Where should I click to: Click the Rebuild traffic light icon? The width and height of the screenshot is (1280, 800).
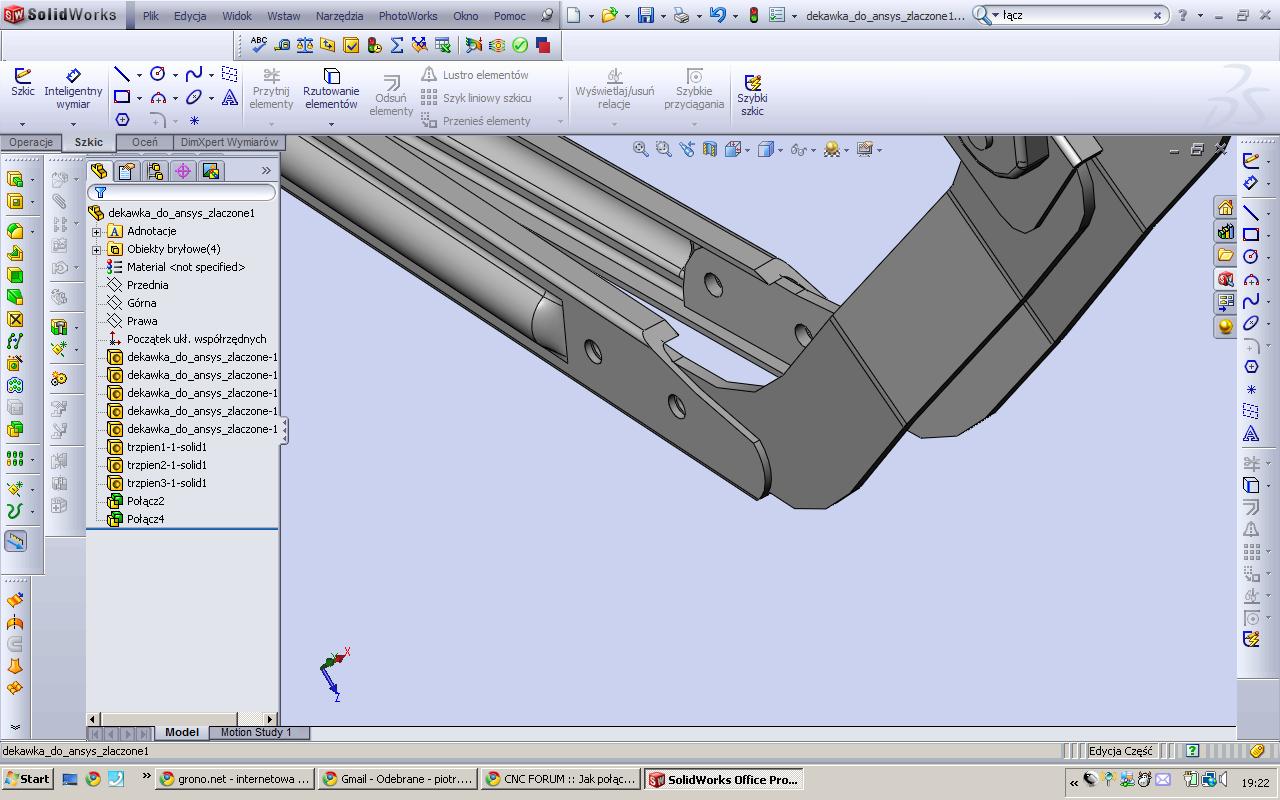pyautogui.click(x=753, y=15)
